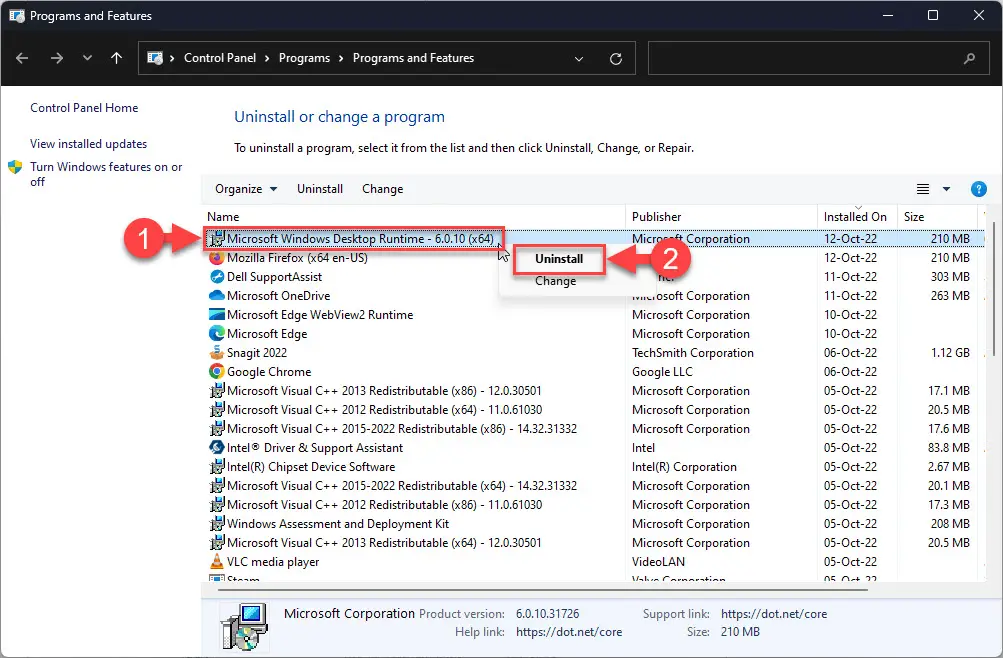
Task: Click the Control Panel search box
Action: tap(819, 58)
